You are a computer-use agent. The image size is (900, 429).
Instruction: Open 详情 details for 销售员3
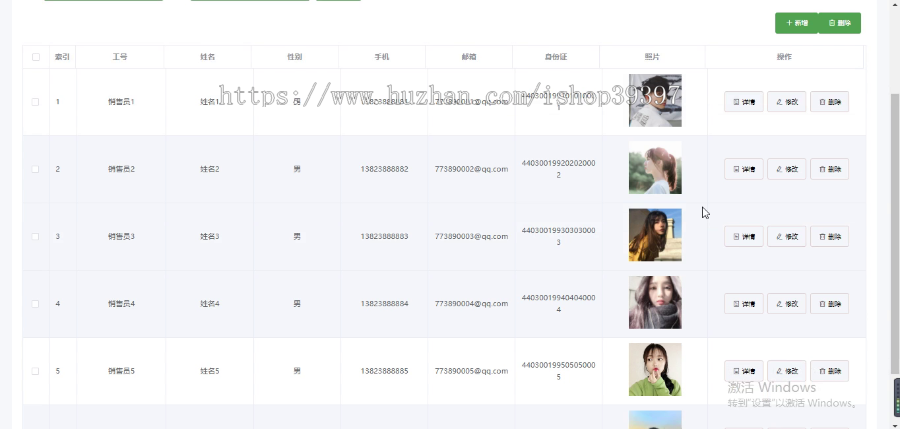click(x=744, y=236)
